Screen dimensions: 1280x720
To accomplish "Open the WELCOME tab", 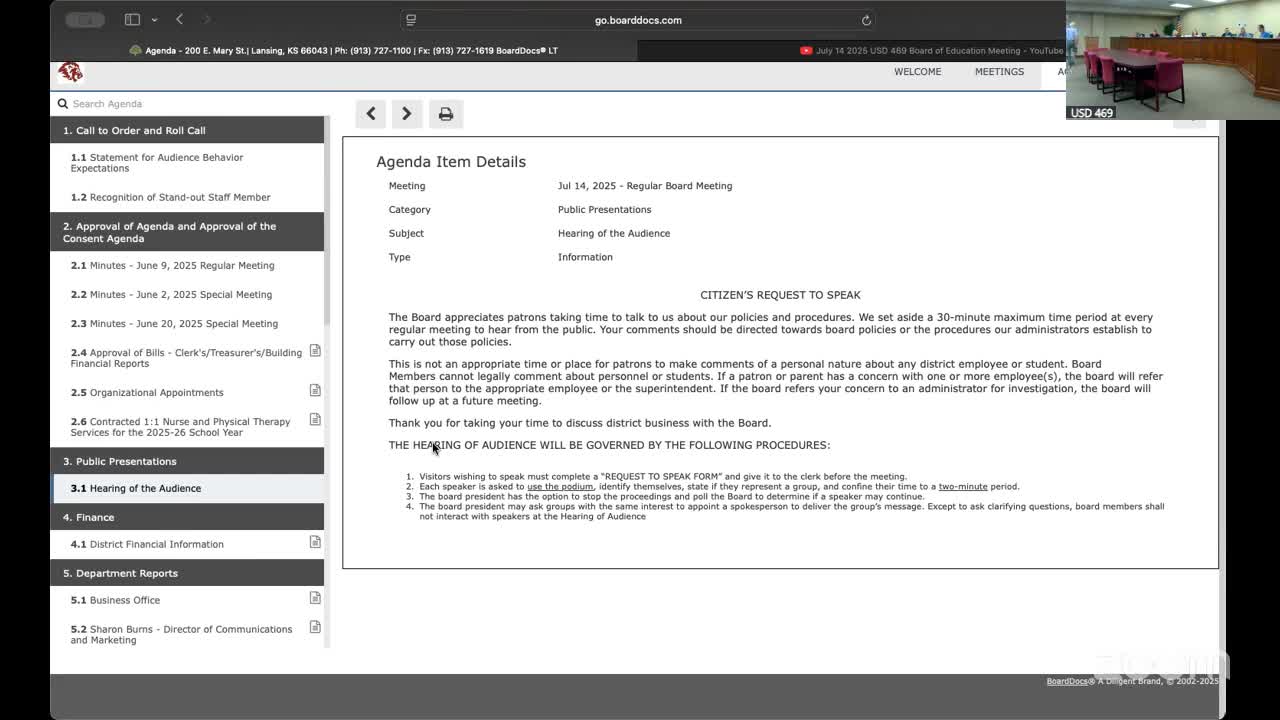I will pyautogui.click(x=918, y=72).
